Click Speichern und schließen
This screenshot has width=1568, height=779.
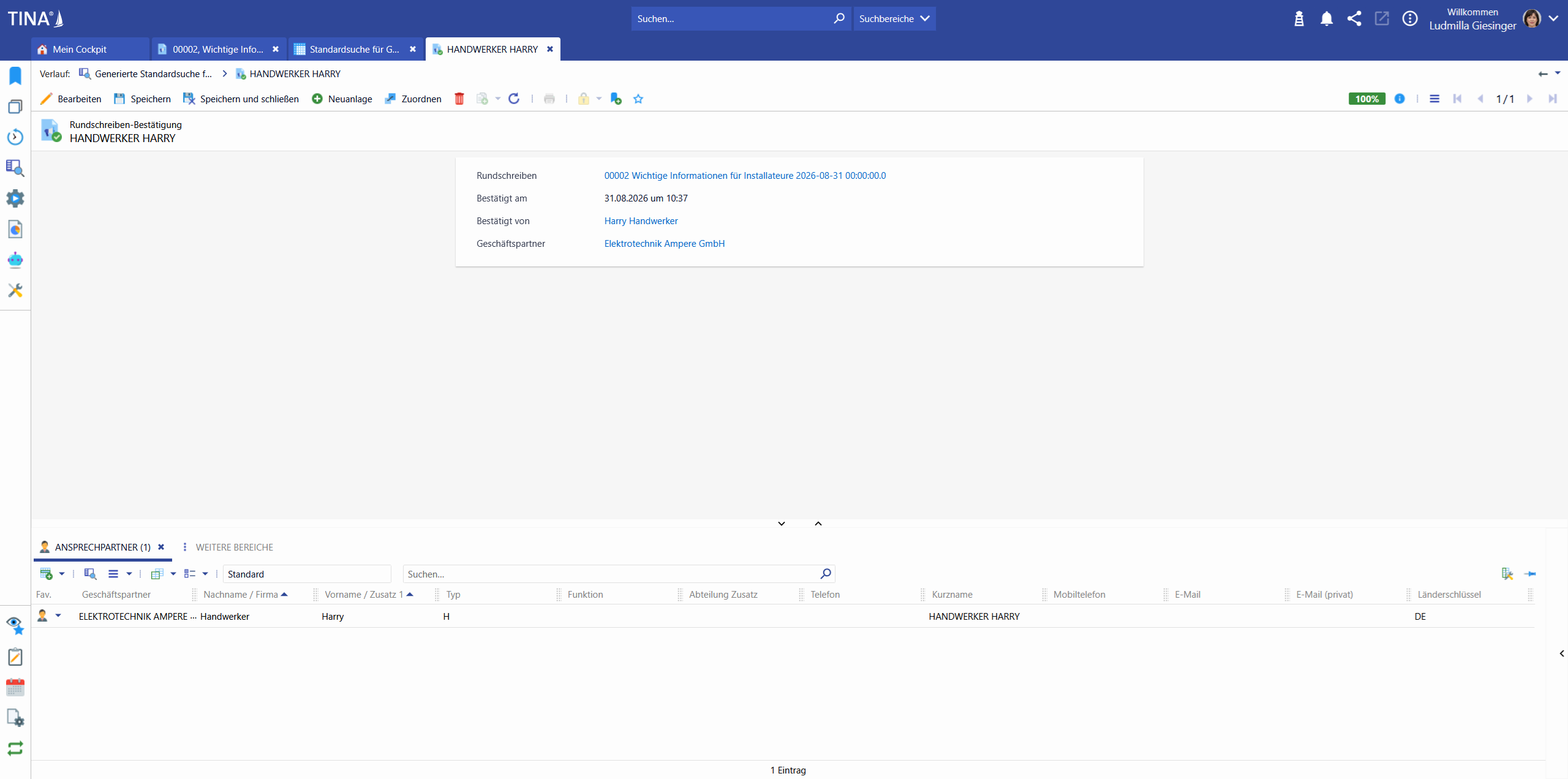coord(241,99)
